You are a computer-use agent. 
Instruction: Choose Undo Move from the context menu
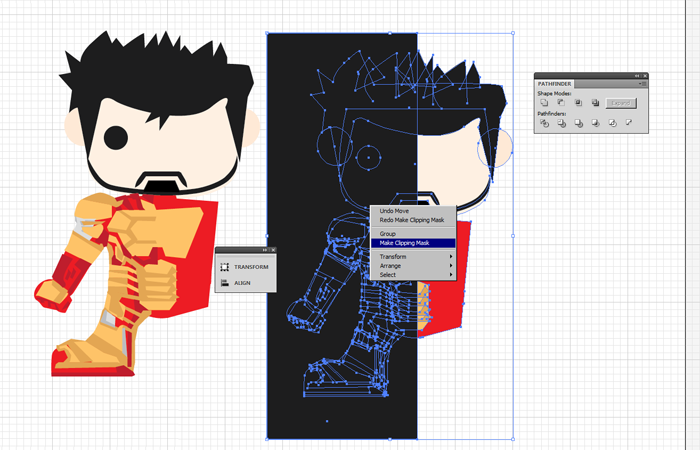click(x=413, y=211)
